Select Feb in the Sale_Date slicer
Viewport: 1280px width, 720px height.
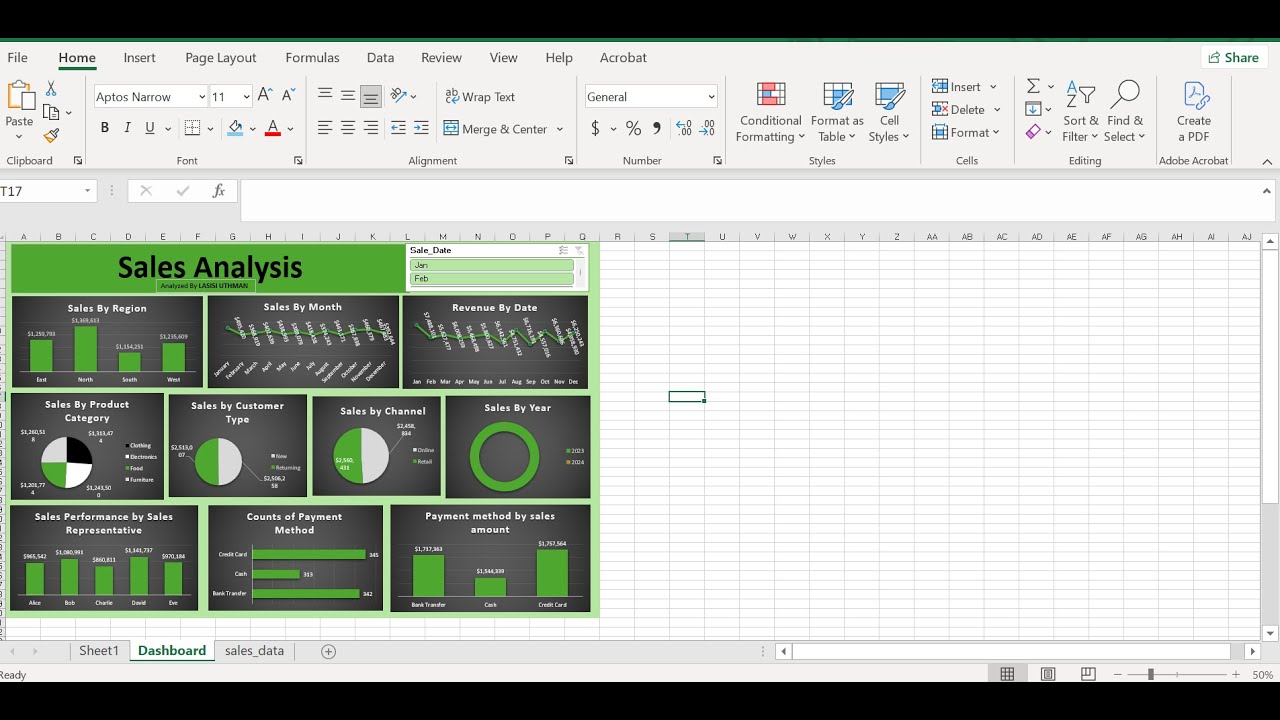[x=491, y=279]
